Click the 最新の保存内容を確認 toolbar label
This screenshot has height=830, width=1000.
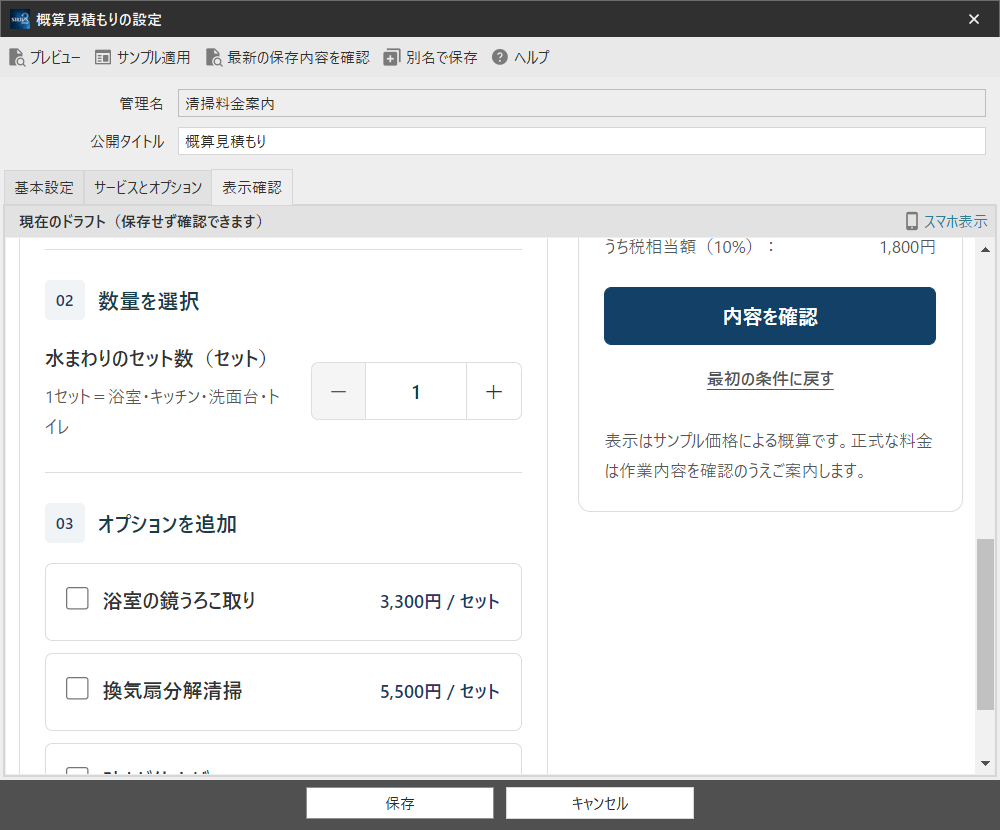click(298, 57)
